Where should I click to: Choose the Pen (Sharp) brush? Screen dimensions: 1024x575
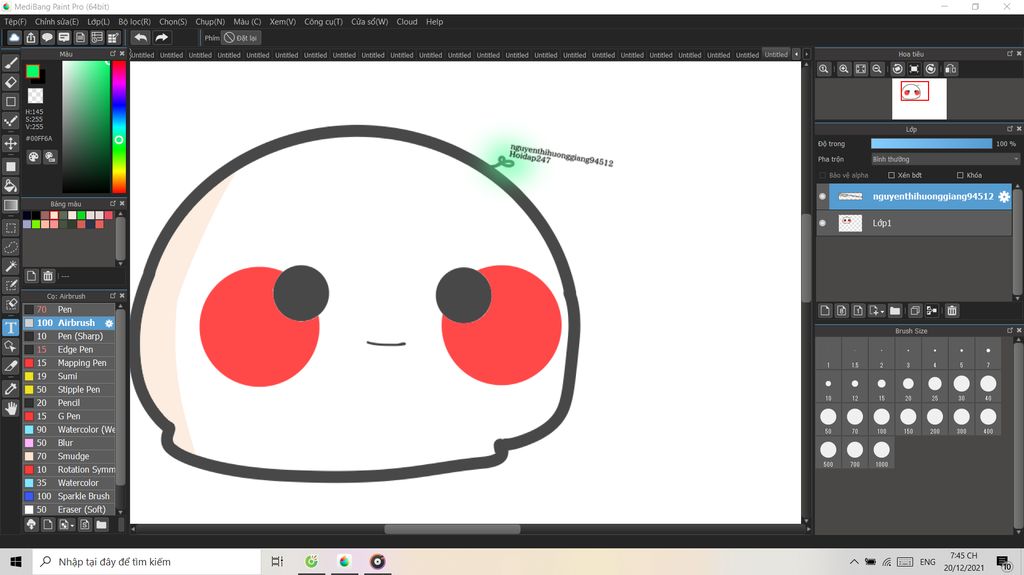tap(69, 337)
